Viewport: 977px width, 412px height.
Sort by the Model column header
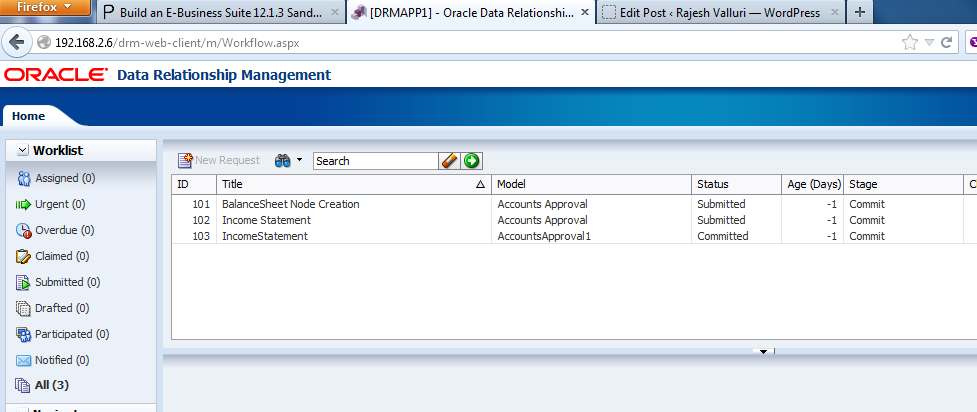(x=591, y=184)
